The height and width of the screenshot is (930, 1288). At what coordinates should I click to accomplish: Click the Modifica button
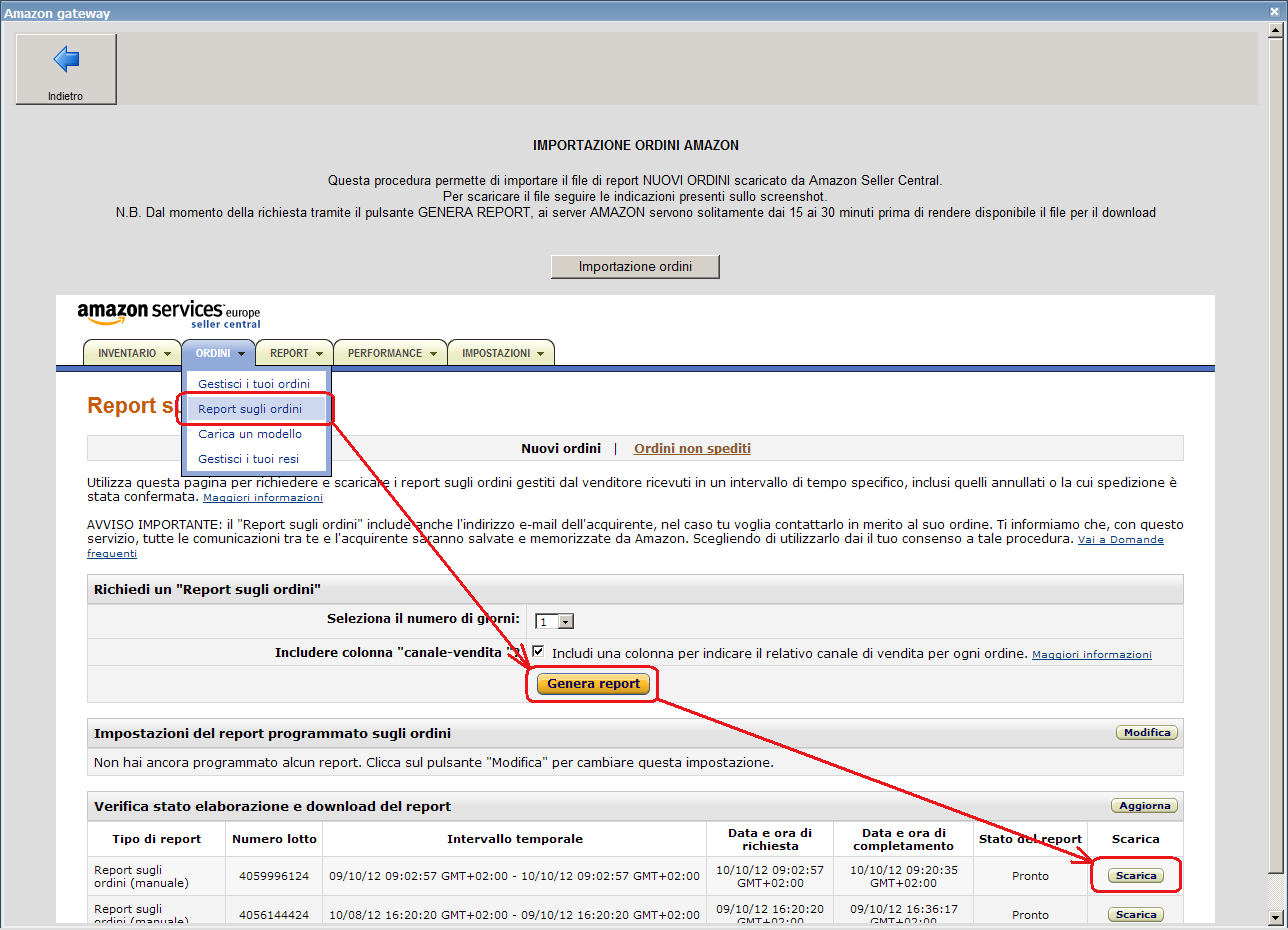tap(1147, 733)
